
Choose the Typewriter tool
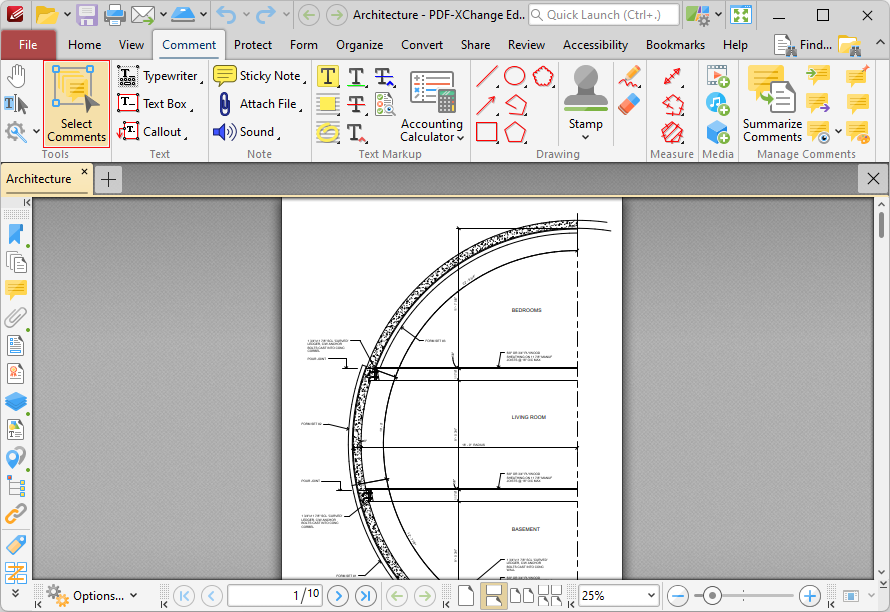(x=159, y=76)
